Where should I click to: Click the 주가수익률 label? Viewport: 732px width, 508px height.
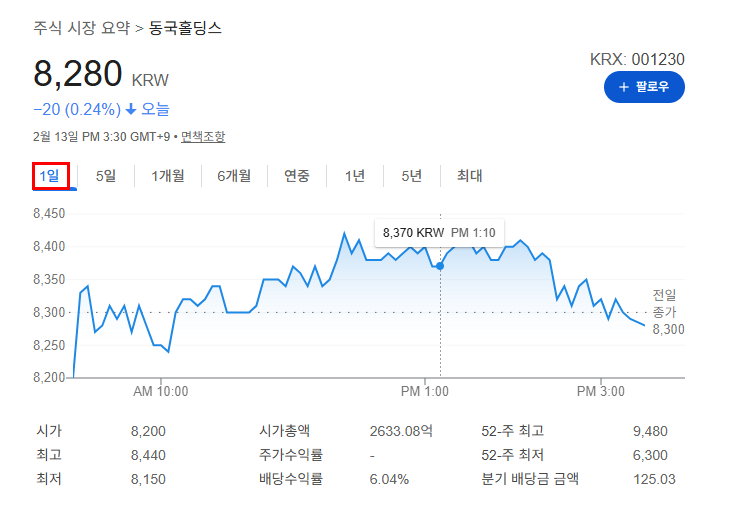291,455
